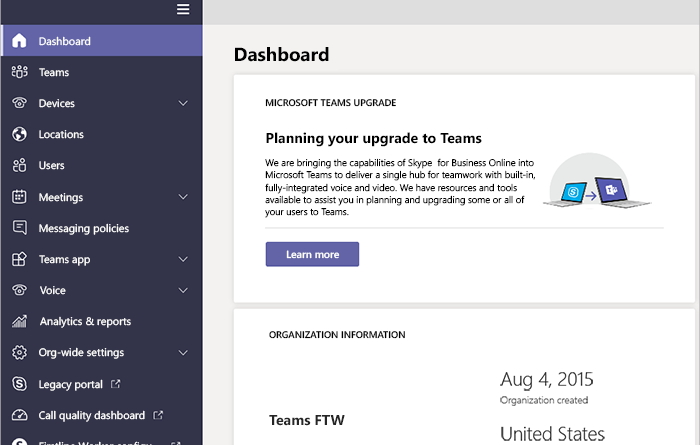Expand the Teams app chevron
This screenshot has height=445, width=700.
click(x=183, y=259)
